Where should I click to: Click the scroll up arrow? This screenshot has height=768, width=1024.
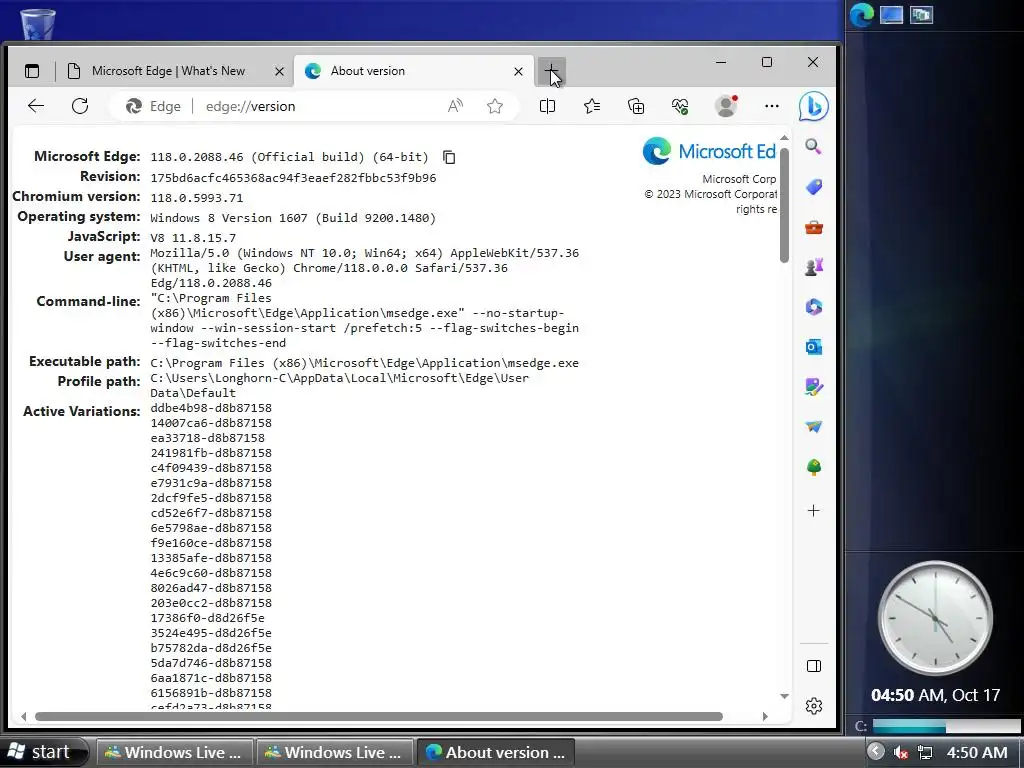point(784,138)
